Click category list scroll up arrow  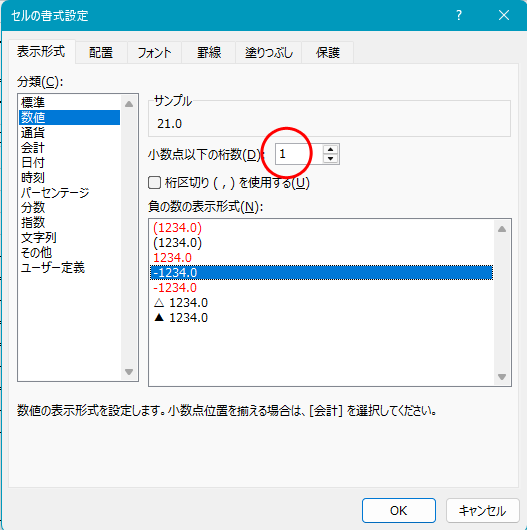pos(129,104)
